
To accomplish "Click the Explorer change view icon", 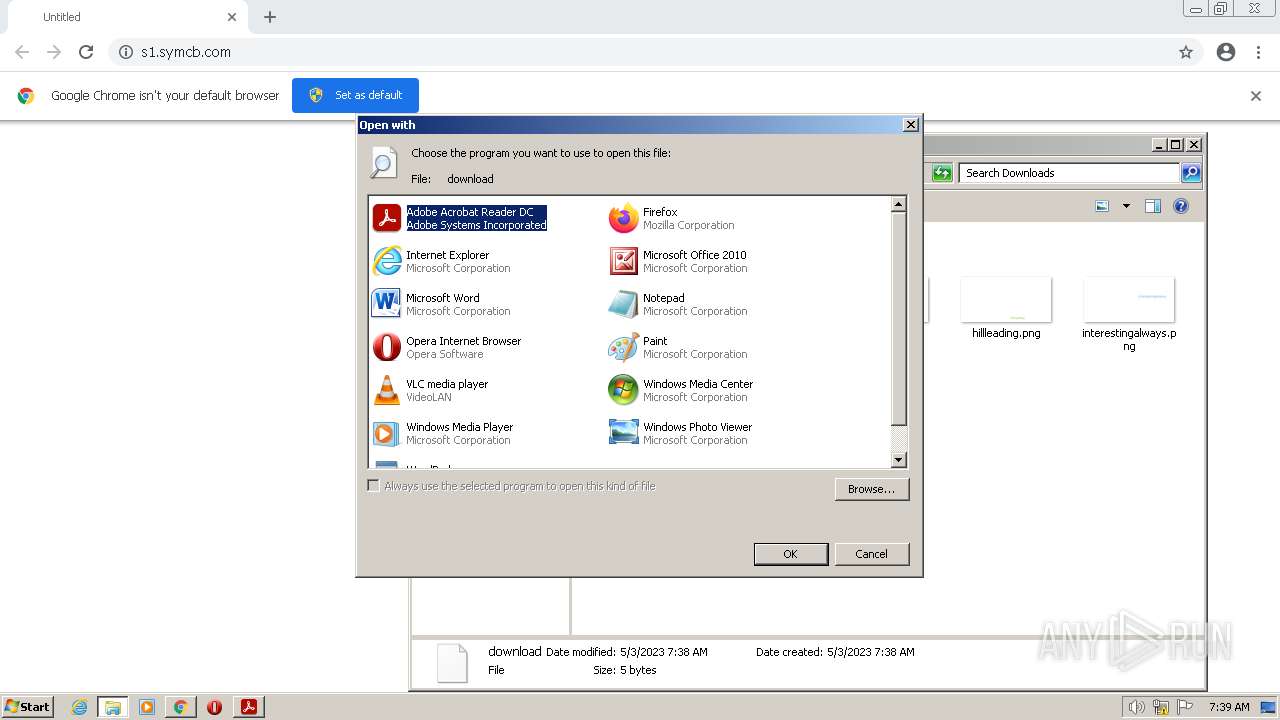I will (1102, 206).
